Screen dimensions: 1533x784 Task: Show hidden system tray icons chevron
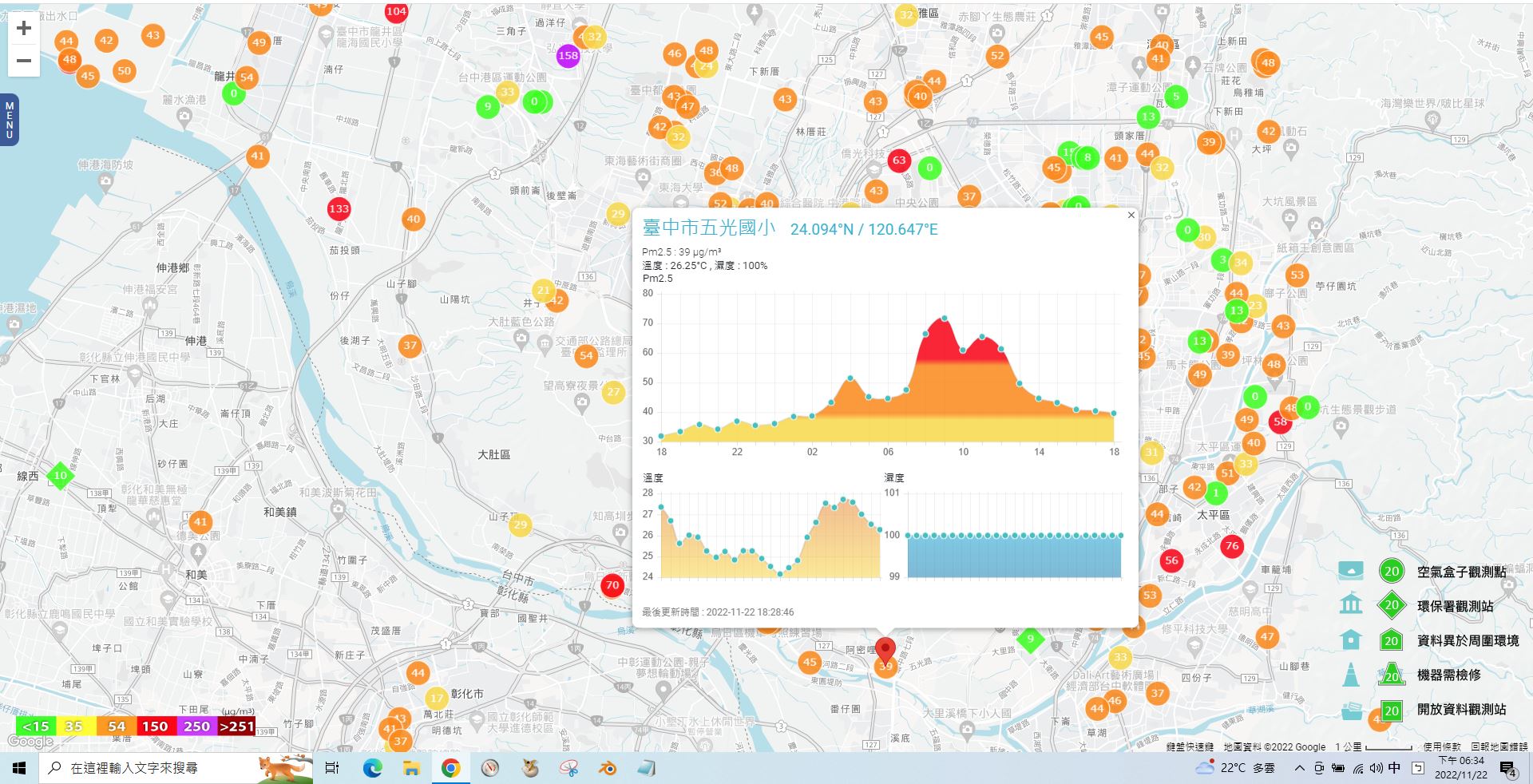(1300, 768)
